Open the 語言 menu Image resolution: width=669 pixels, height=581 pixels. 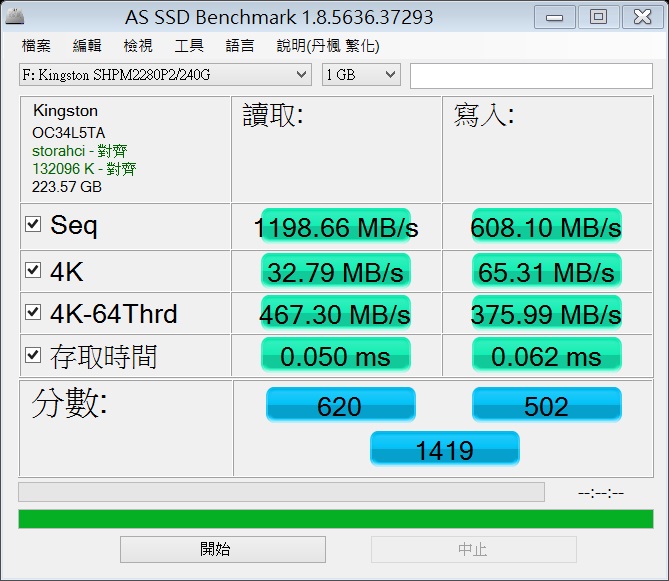coord(240,46)
